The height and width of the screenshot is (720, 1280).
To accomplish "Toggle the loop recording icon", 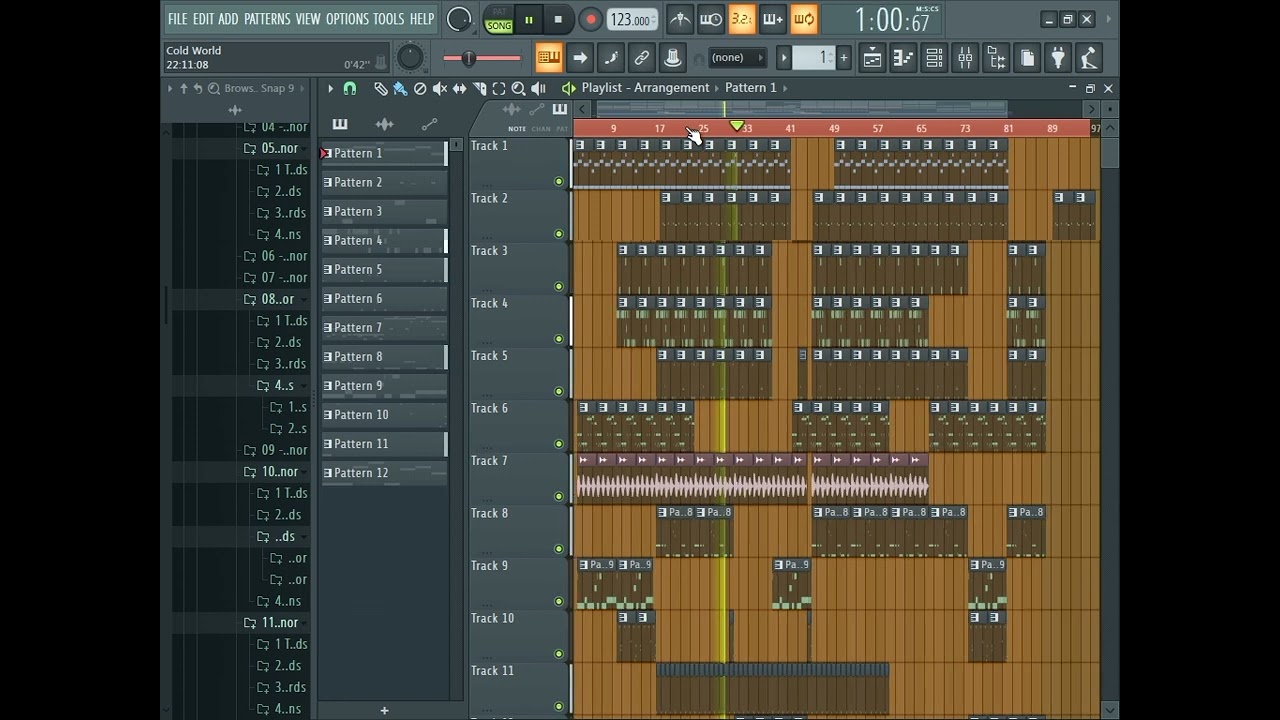I will click(x=804, y=19).
